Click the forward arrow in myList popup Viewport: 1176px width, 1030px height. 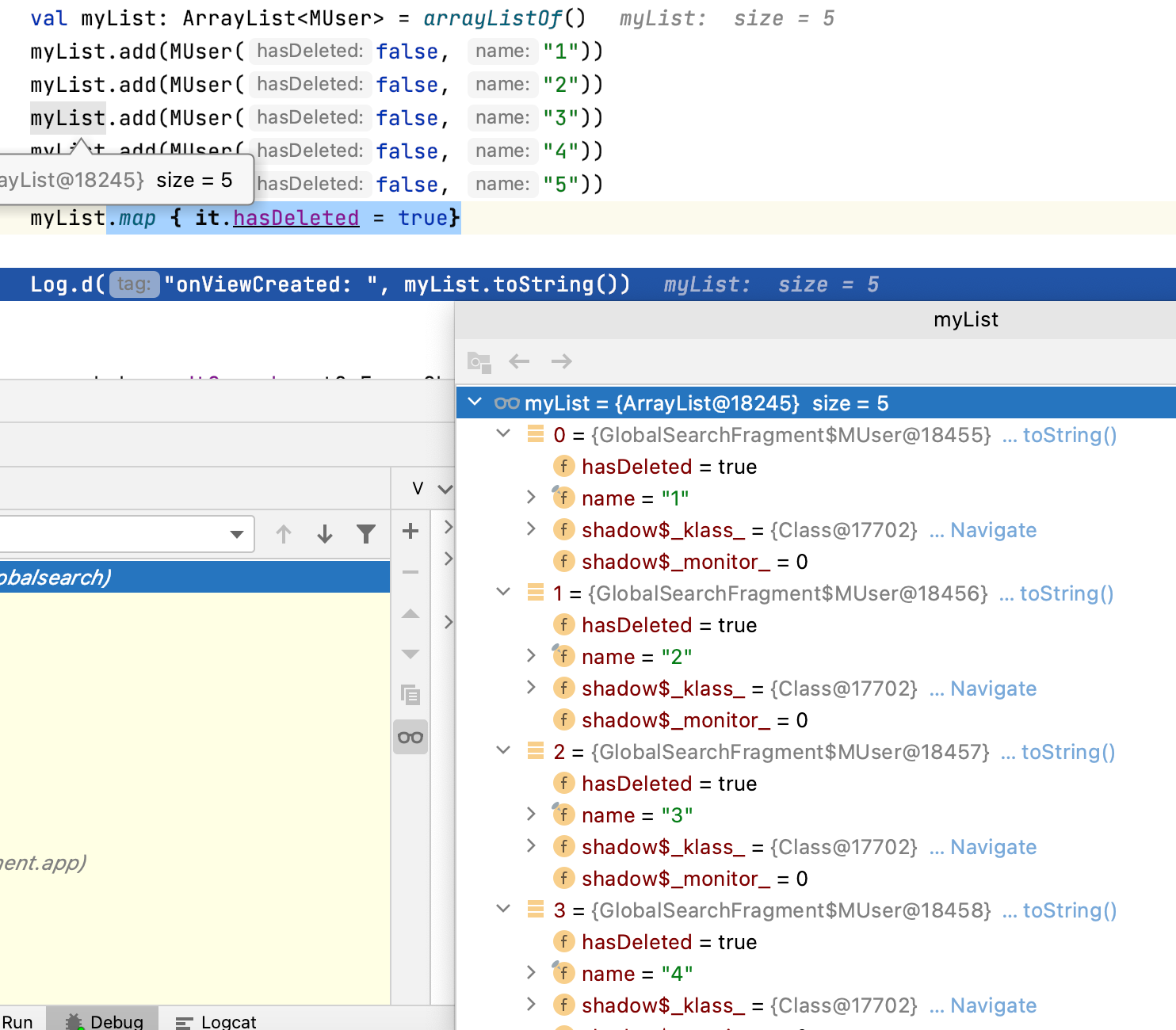[562, 361]
